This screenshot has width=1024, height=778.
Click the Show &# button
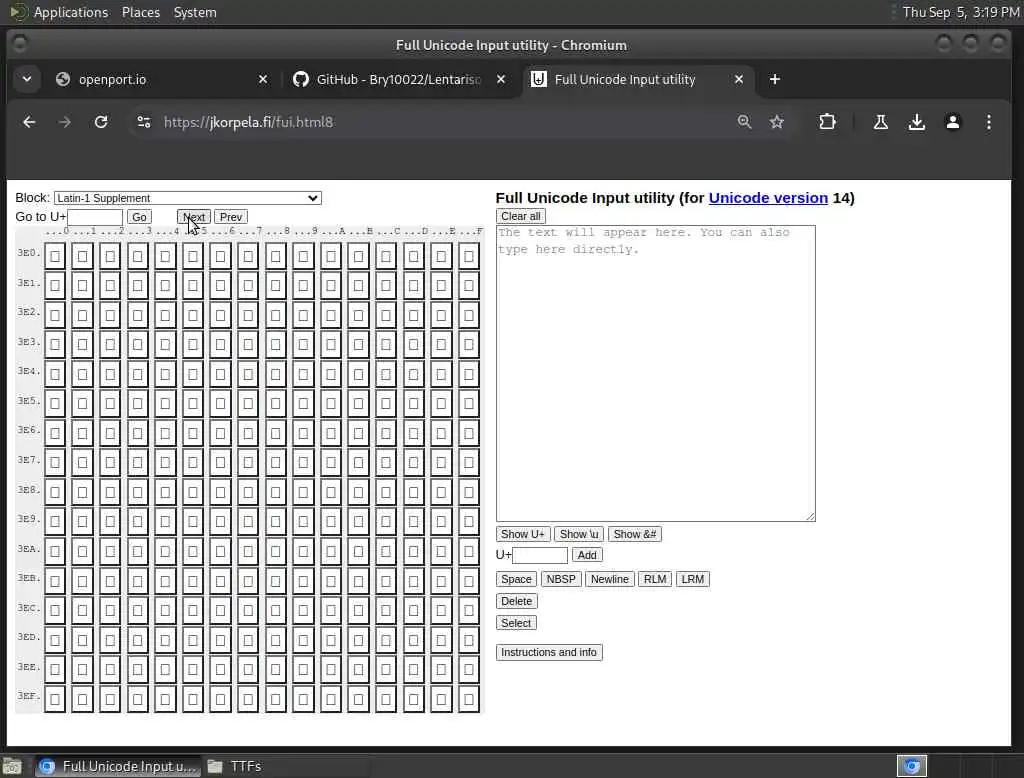point(635,534)
